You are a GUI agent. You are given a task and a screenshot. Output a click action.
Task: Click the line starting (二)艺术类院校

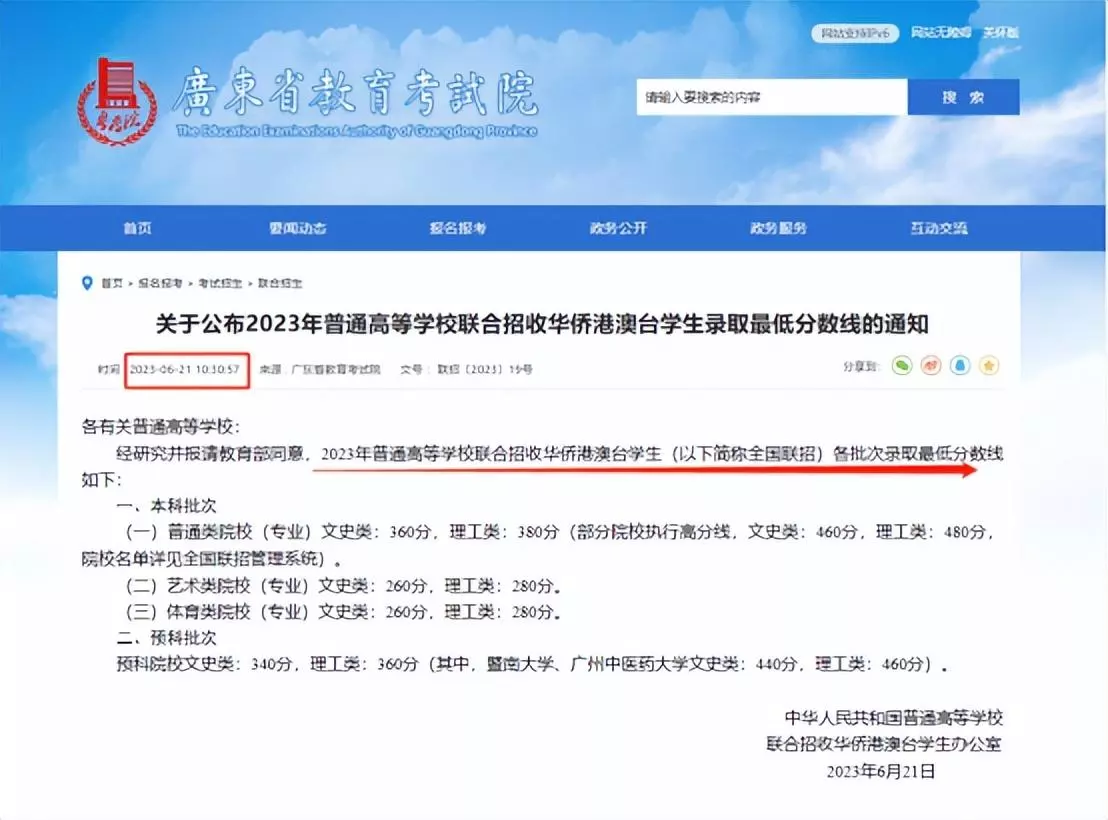[343, 585]
